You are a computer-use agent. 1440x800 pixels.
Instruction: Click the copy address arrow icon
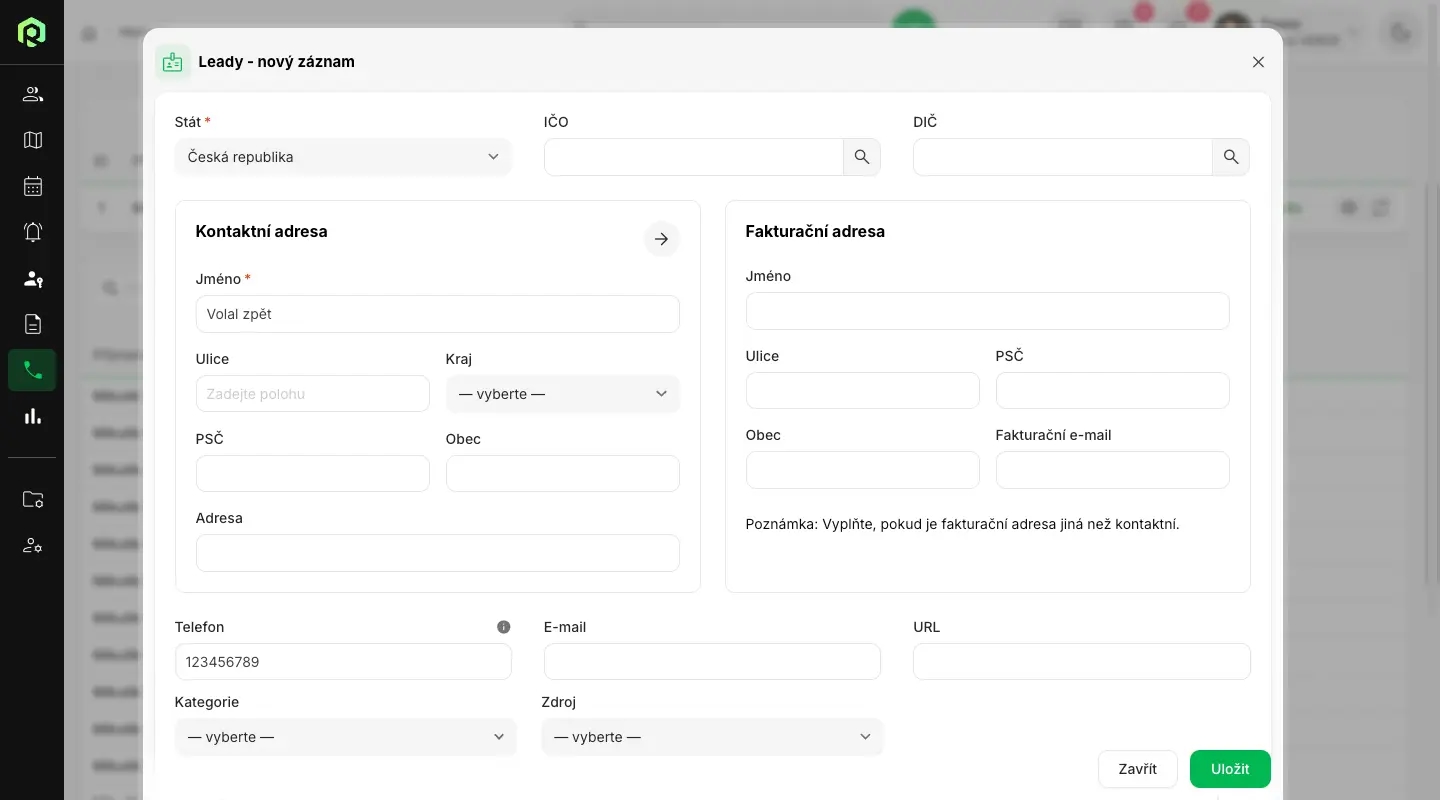661,239
